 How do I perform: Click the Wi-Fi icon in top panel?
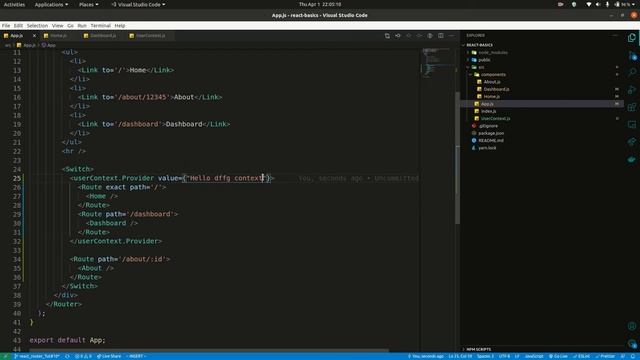[589, 4]
